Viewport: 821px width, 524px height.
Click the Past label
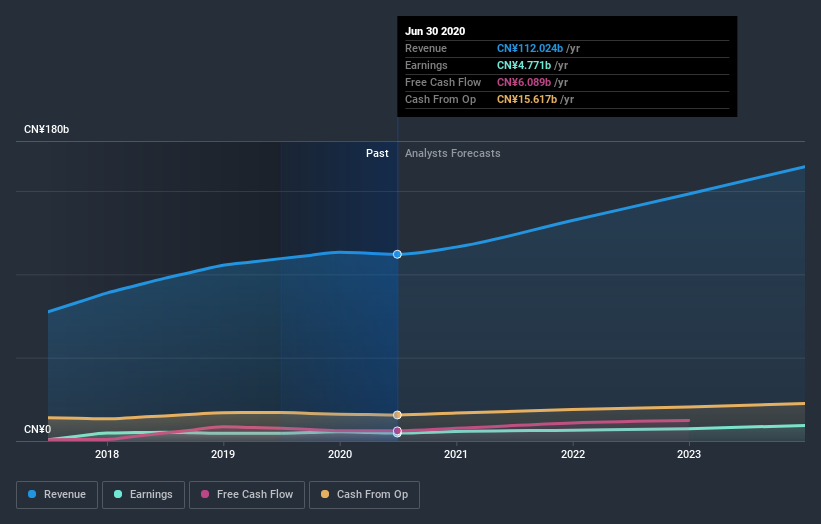point(377,153)
